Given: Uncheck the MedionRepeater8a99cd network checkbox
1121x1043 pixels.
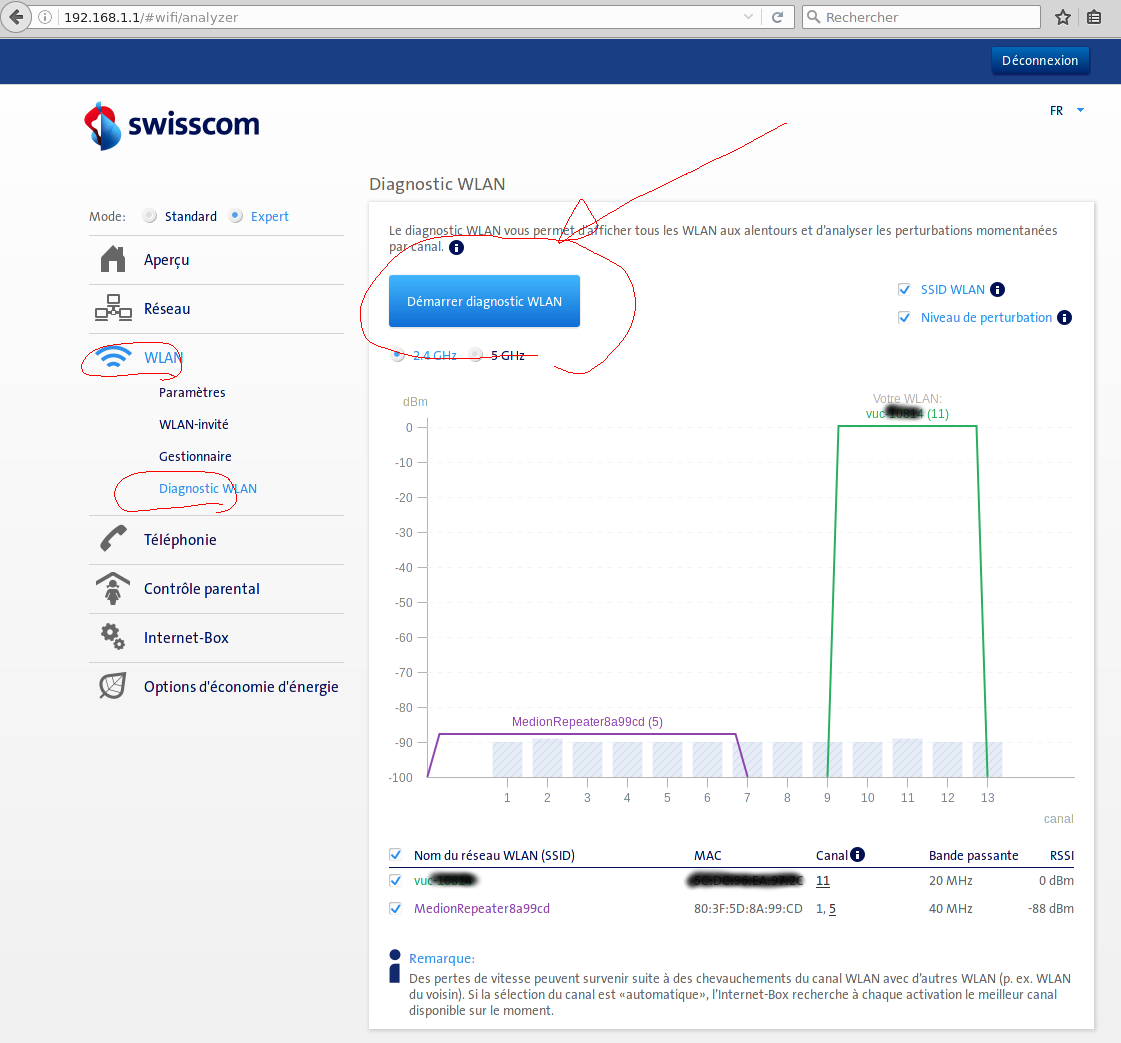Looking at the screenshot, I should pos(396,909).
